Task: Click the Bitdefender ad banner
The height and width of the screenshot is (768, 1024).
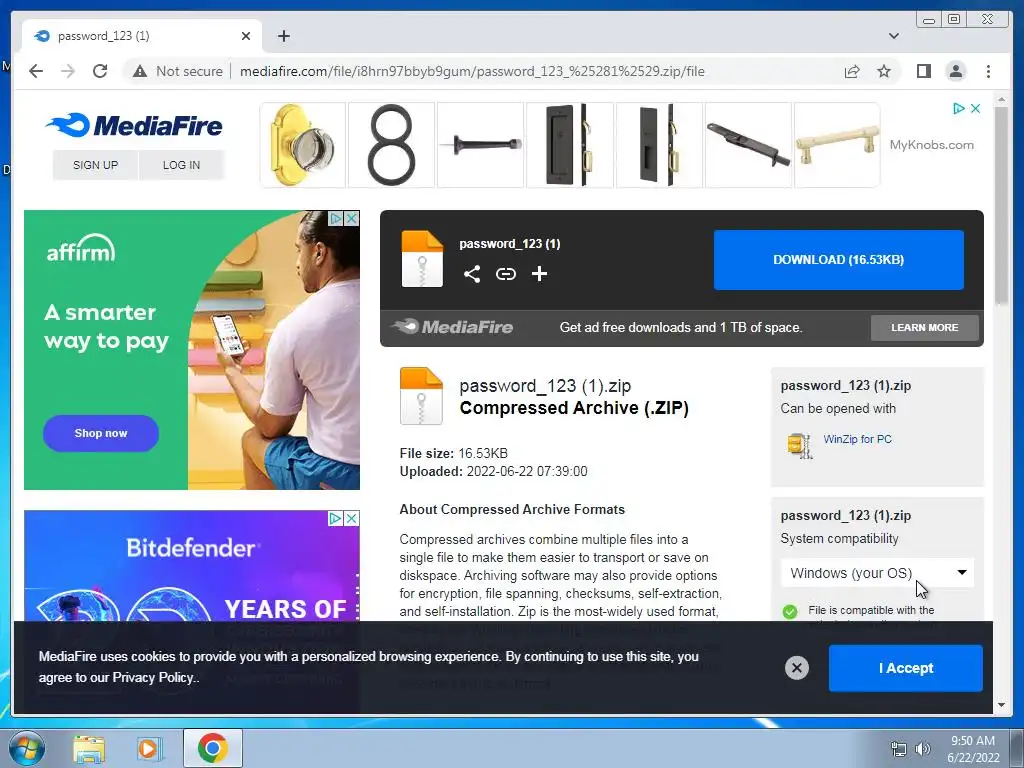Action: (x=191, y=567)
